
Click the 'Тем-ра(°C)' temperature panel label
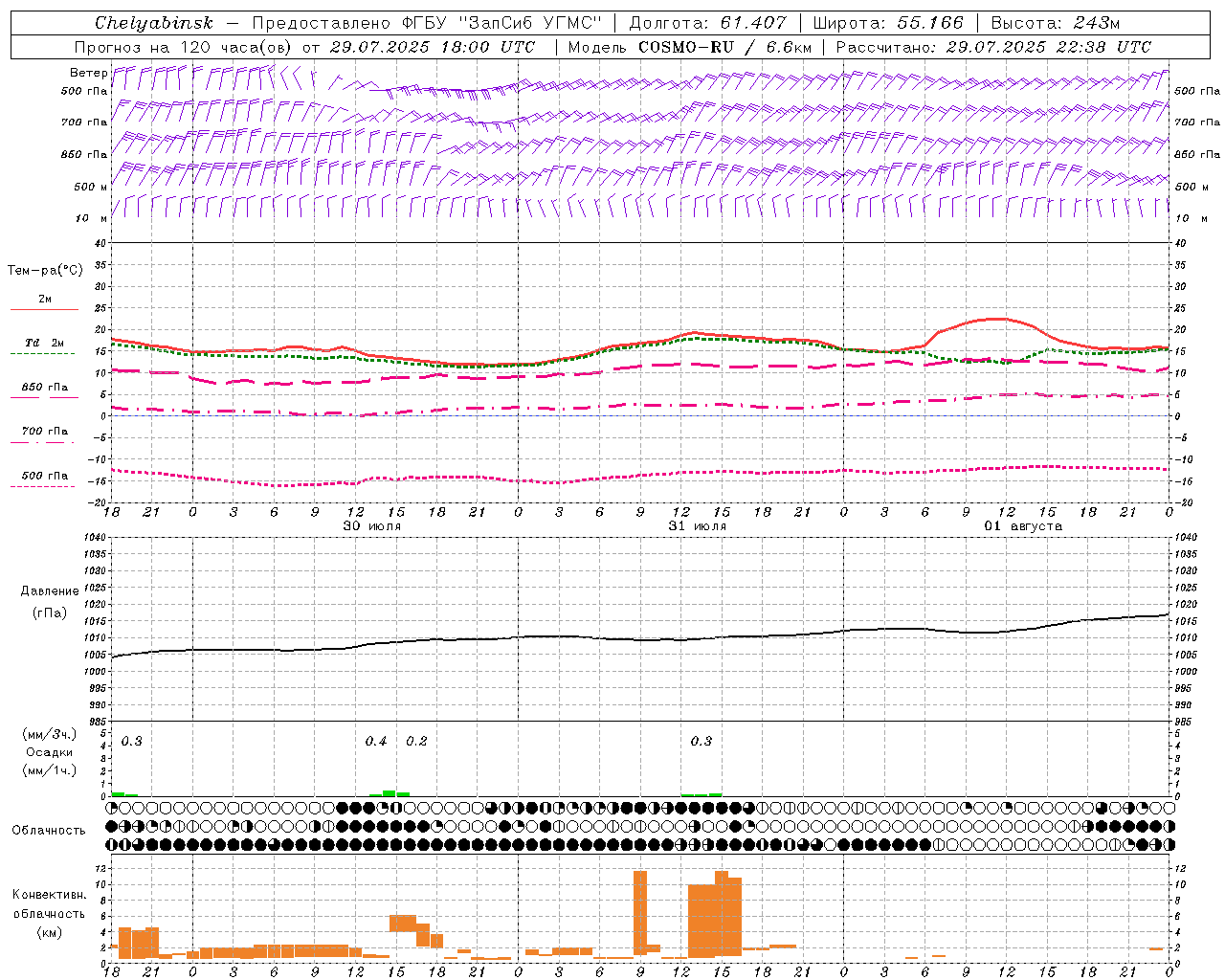[x=45, y=271]
